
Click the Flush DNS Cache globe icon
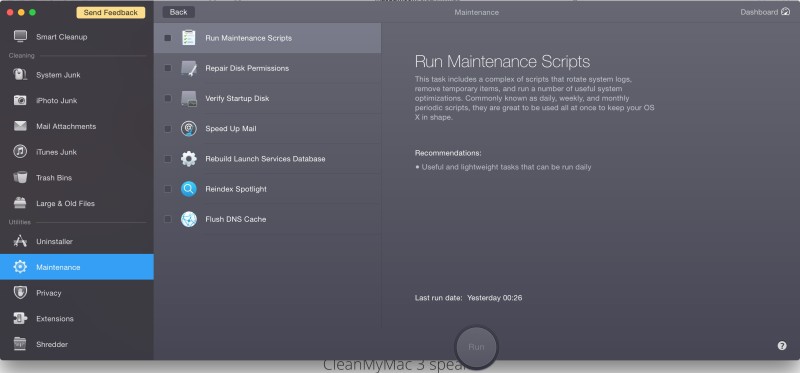pos(189,219)
